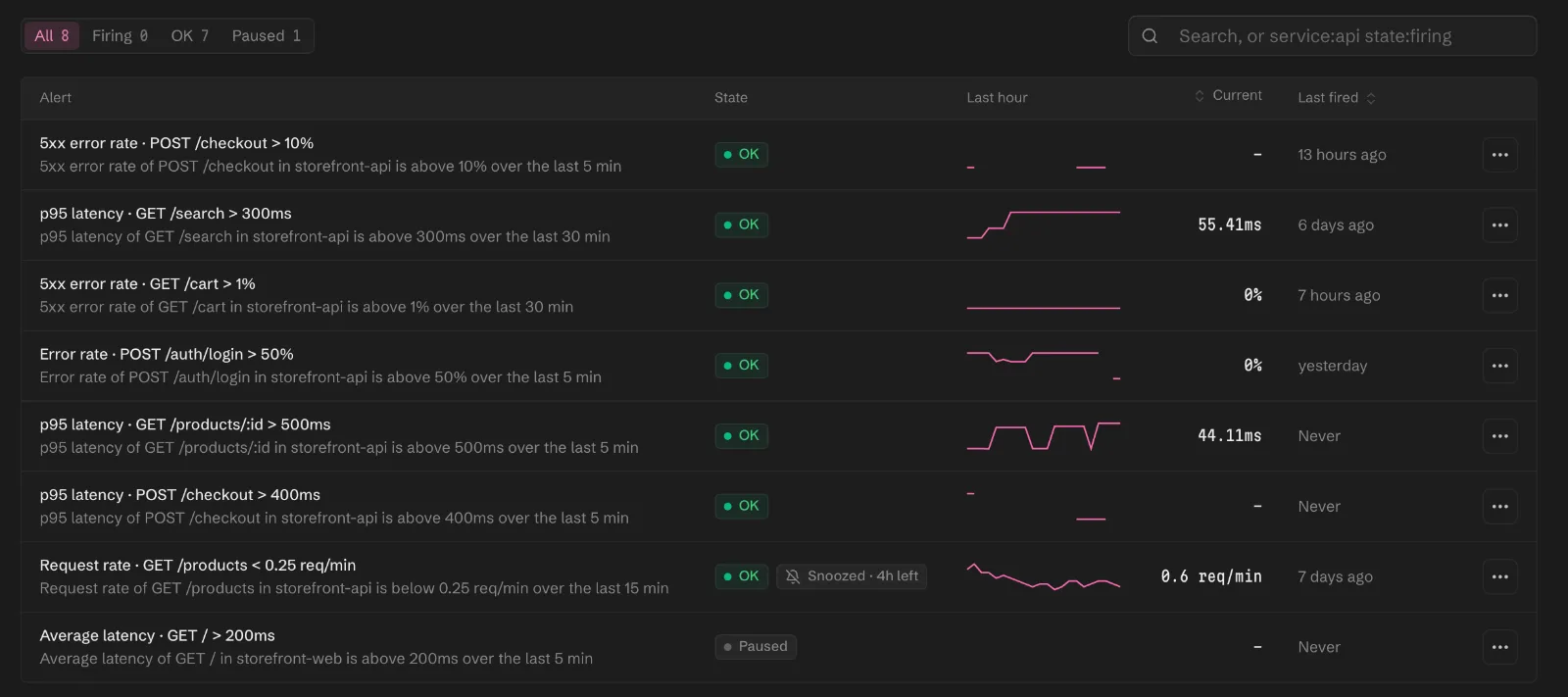Click the Last hour column header
Viewport: 1568px width, 697px height.
coord(997,98)
